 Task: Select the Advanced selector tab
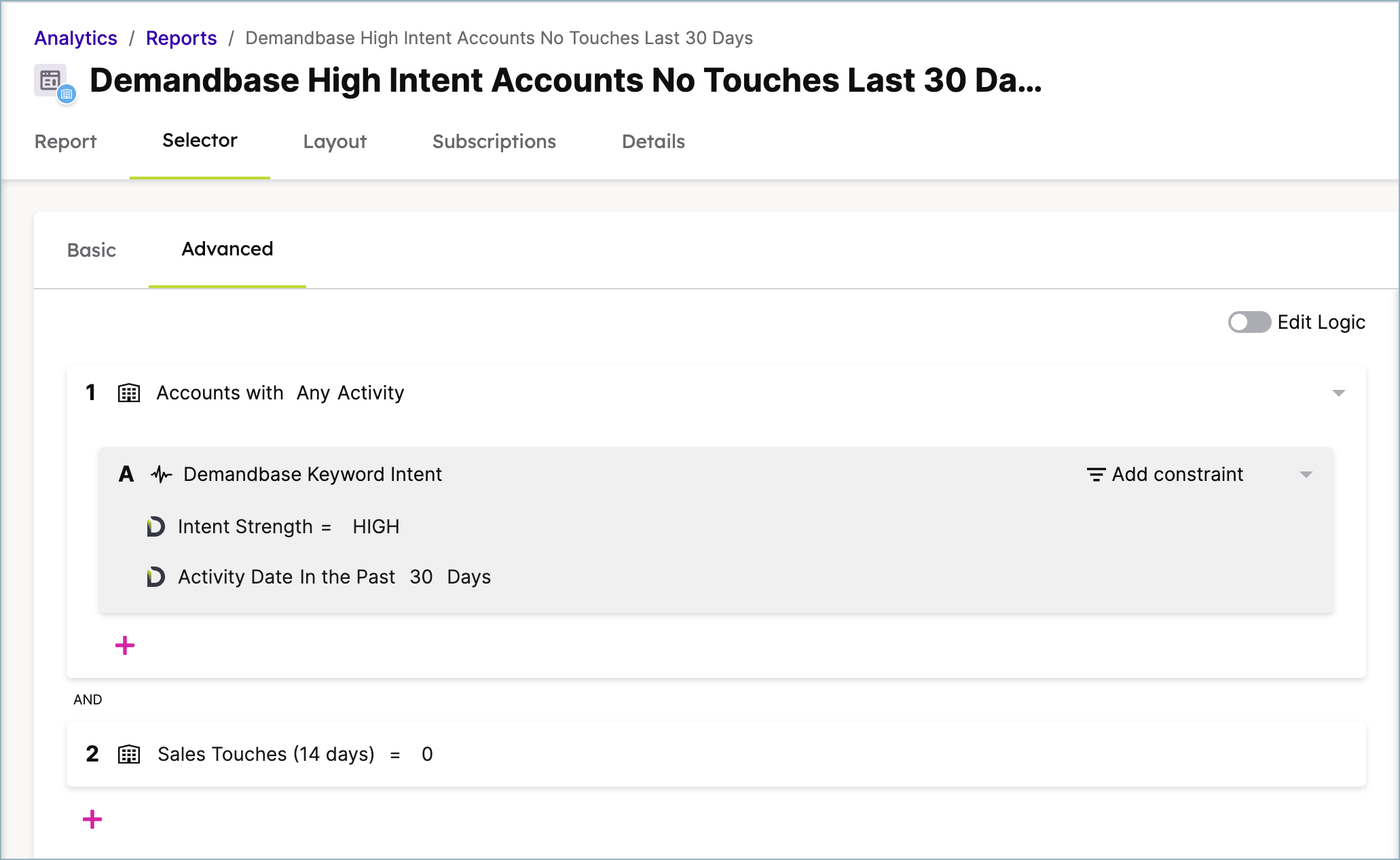pos(227,249)
